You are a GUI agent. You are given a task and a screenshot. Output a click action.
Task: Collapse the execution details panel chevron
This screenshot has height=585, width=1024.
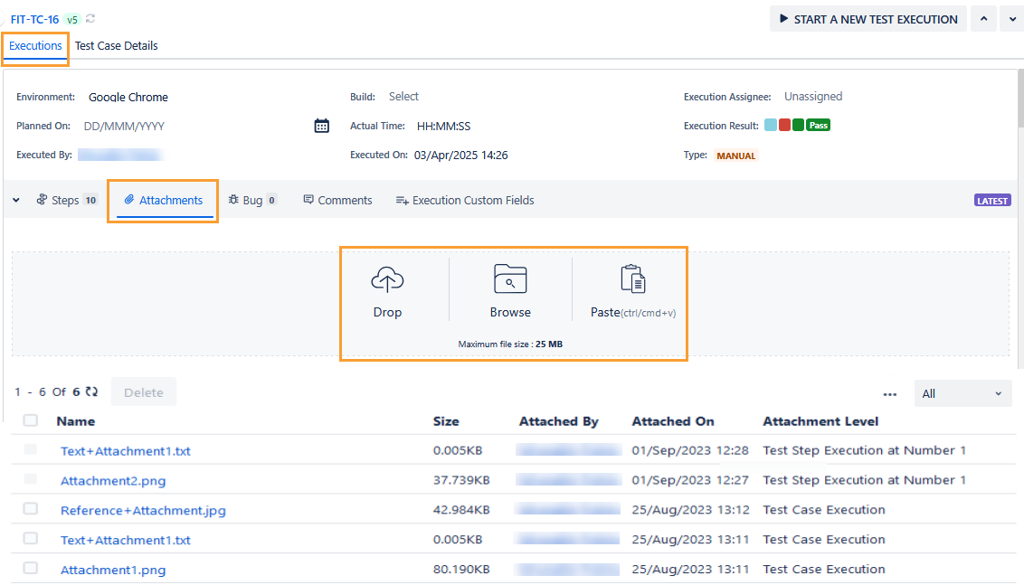coord(15,199)
